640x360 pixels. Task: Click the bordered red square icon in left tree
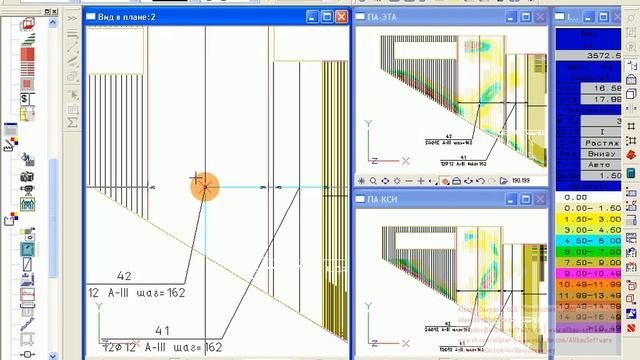27,84
